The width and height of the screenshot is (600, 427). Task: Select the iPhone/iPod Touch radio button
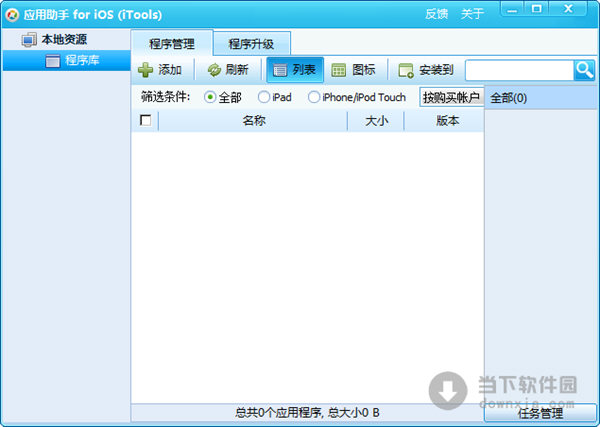(x=313, y=97)
